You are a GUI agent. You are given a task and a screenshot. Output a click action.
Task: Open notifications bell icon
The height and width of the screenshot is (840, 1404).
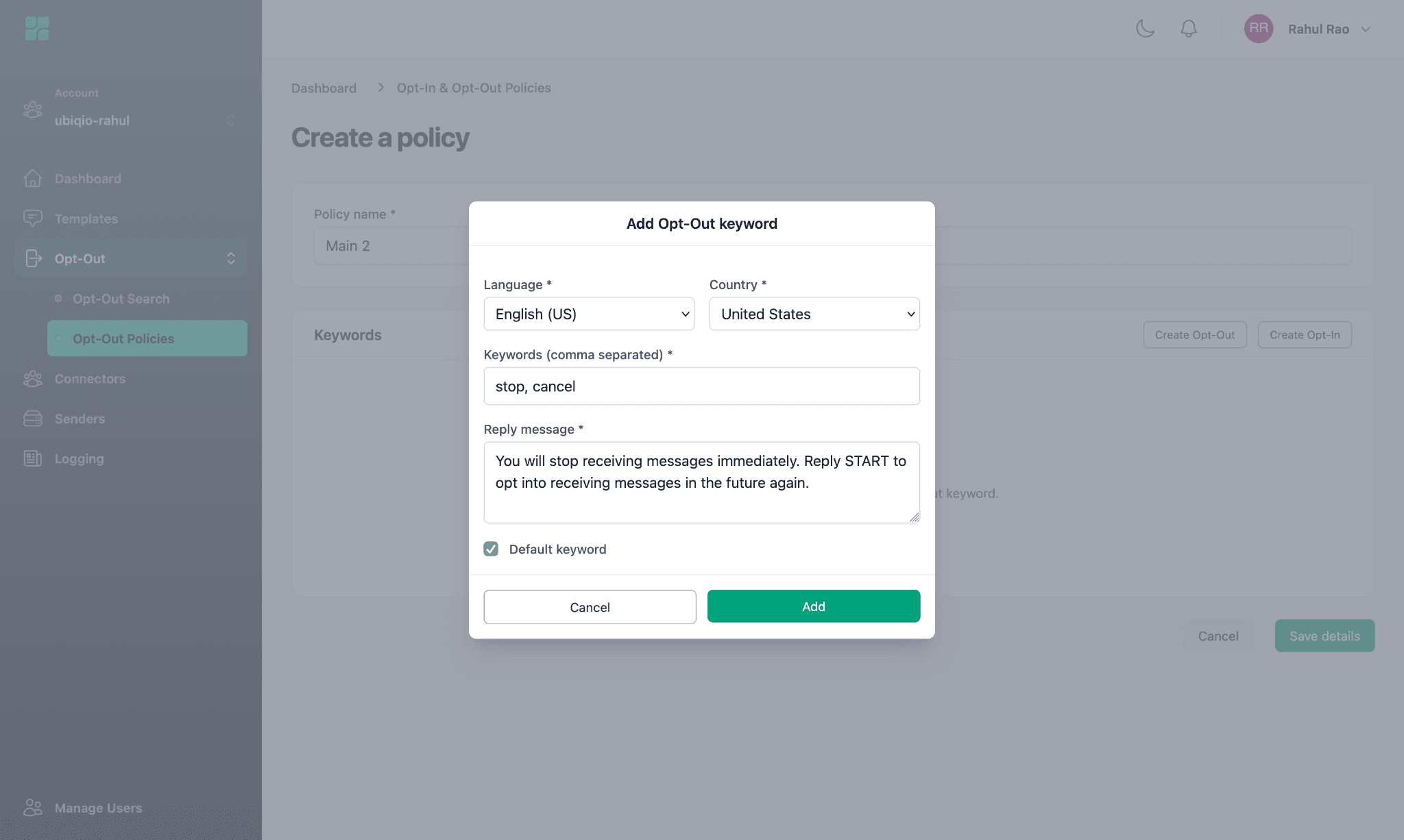point(1188,29)
